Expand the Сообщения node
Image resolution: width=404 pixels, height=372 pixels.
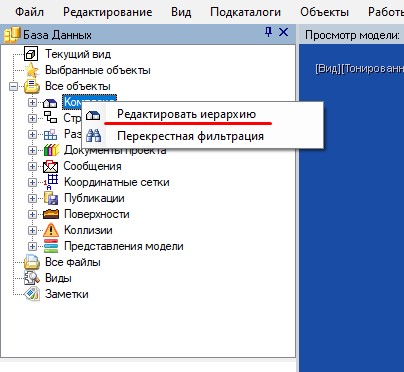click(32, 166)
